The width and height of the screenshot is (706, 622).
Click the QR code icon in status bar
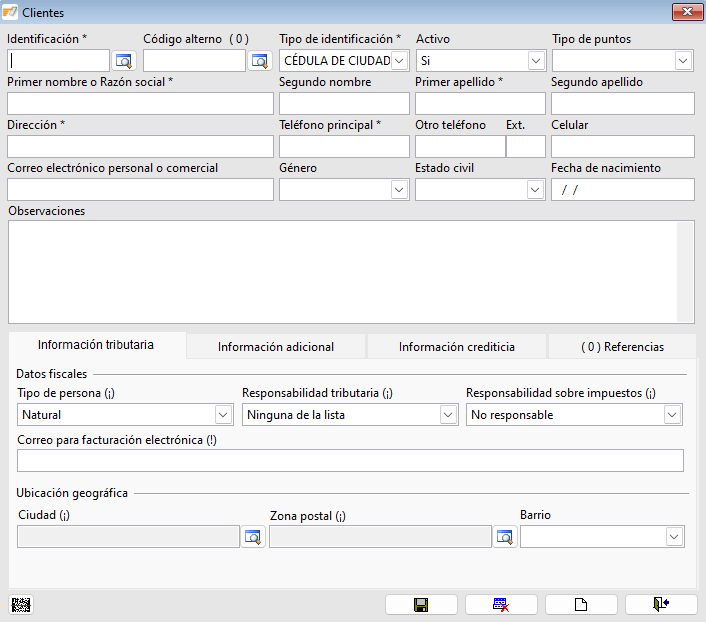(20, 604)
